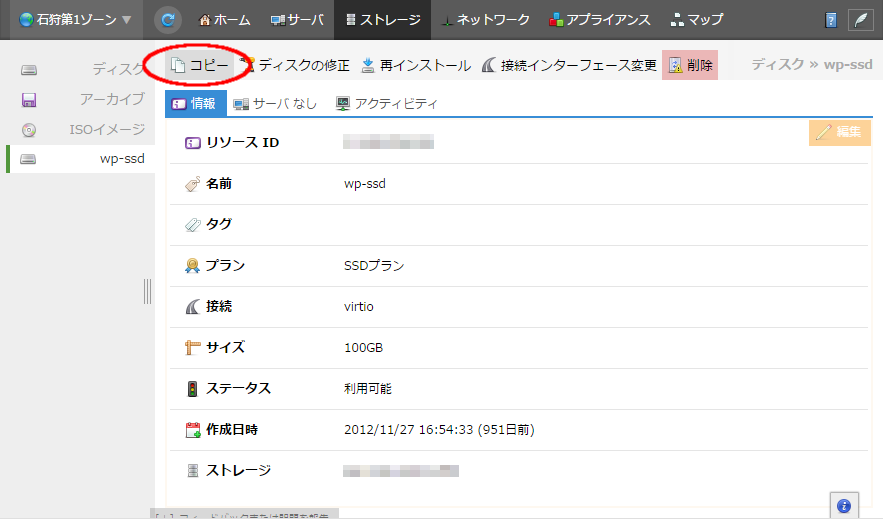Screen dimensions: 883x519
Task: Select アプライアンス in the top navigation
Action: pos(599,20)
